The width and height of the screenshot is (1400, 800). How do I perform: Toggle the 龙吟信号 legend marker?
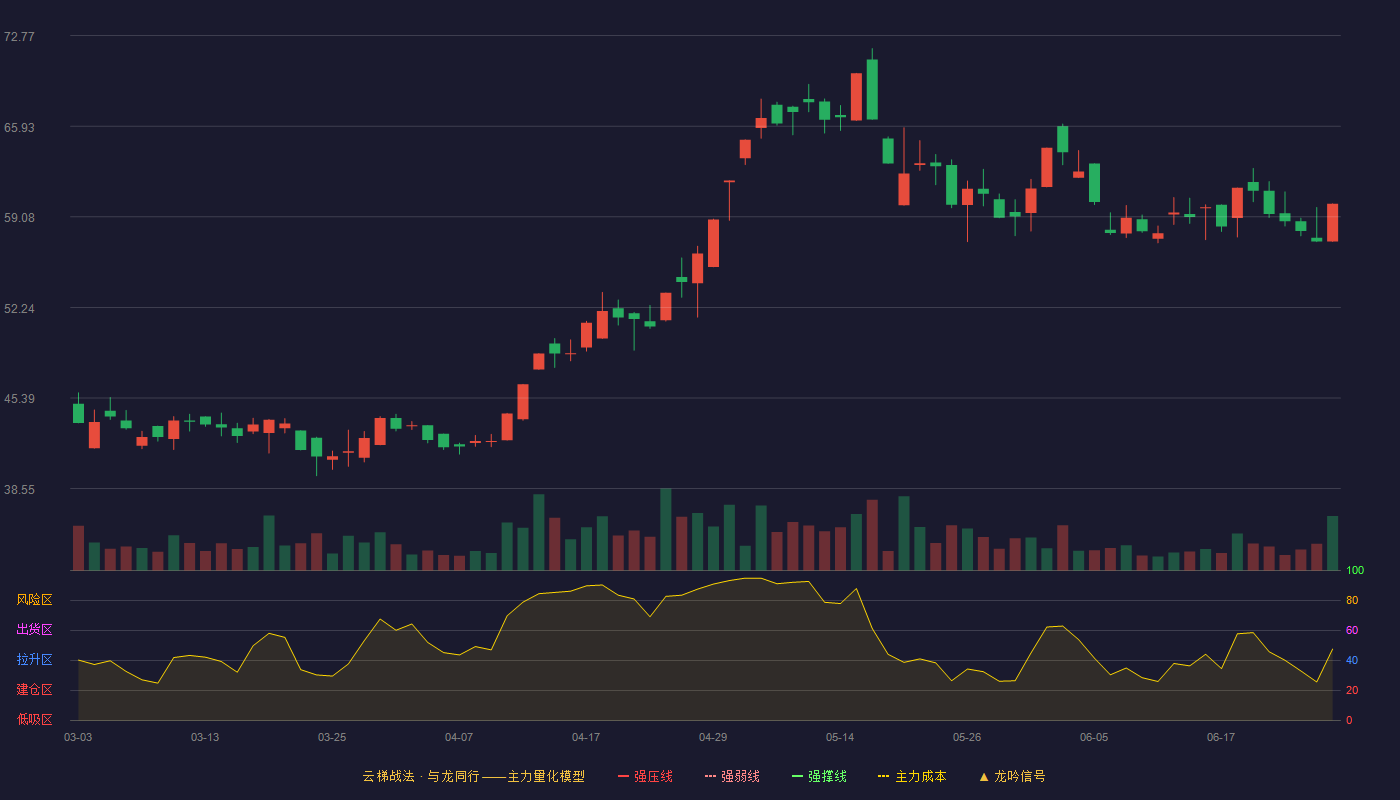1012,776
